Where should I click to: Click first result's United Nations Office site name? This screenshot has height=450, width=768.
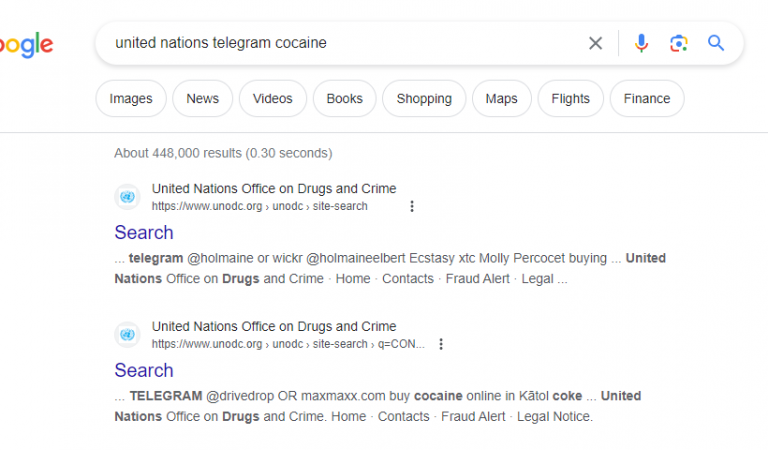click(274, 189)
